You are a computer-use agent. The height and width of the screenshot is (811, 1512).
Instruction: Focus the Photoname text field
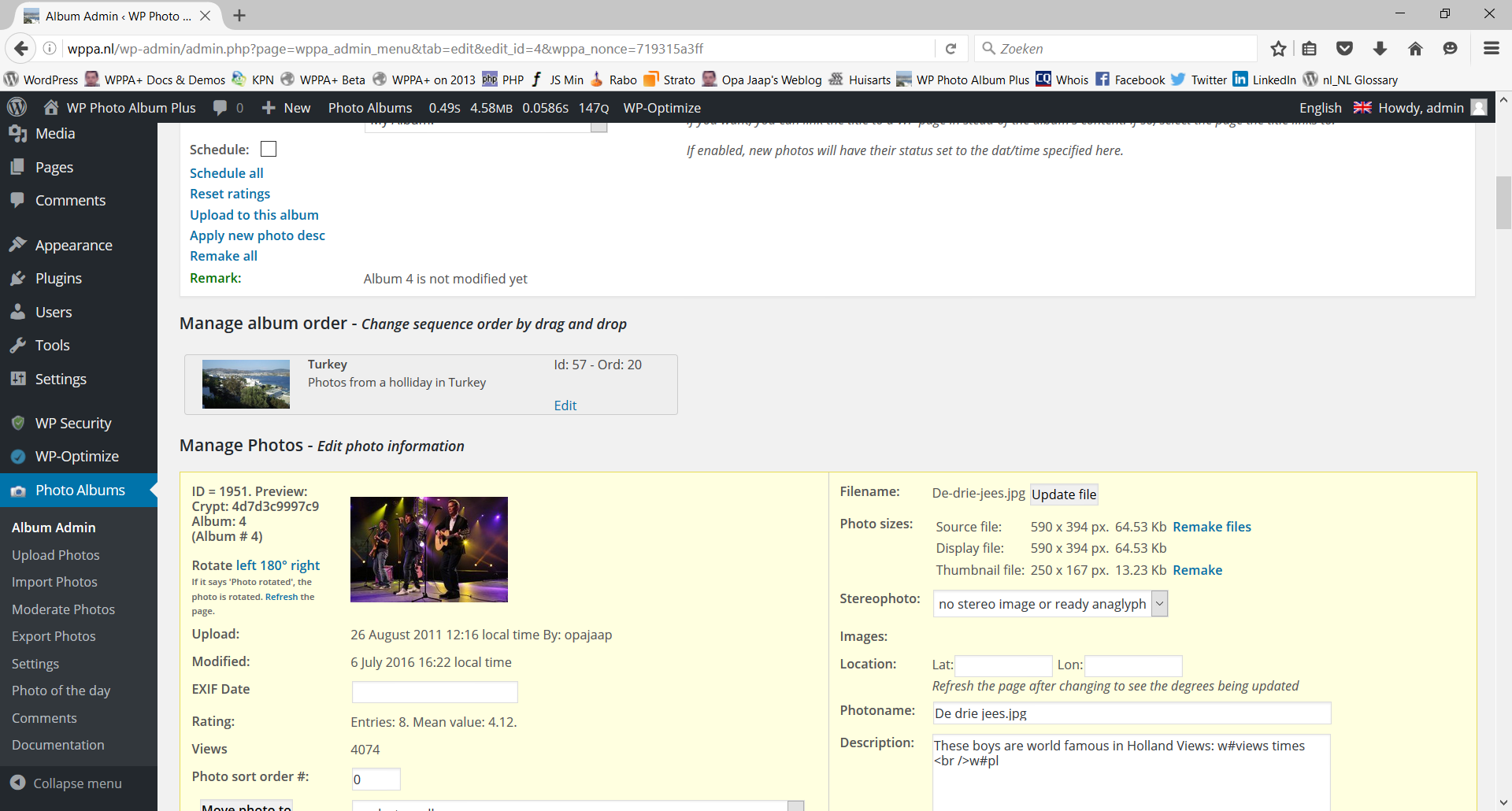(x=1132, y=713)
